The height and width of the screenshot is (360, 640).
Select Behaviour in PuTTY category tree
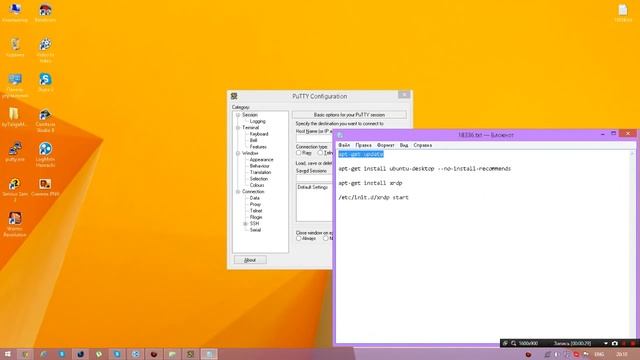tap(260, 166)
